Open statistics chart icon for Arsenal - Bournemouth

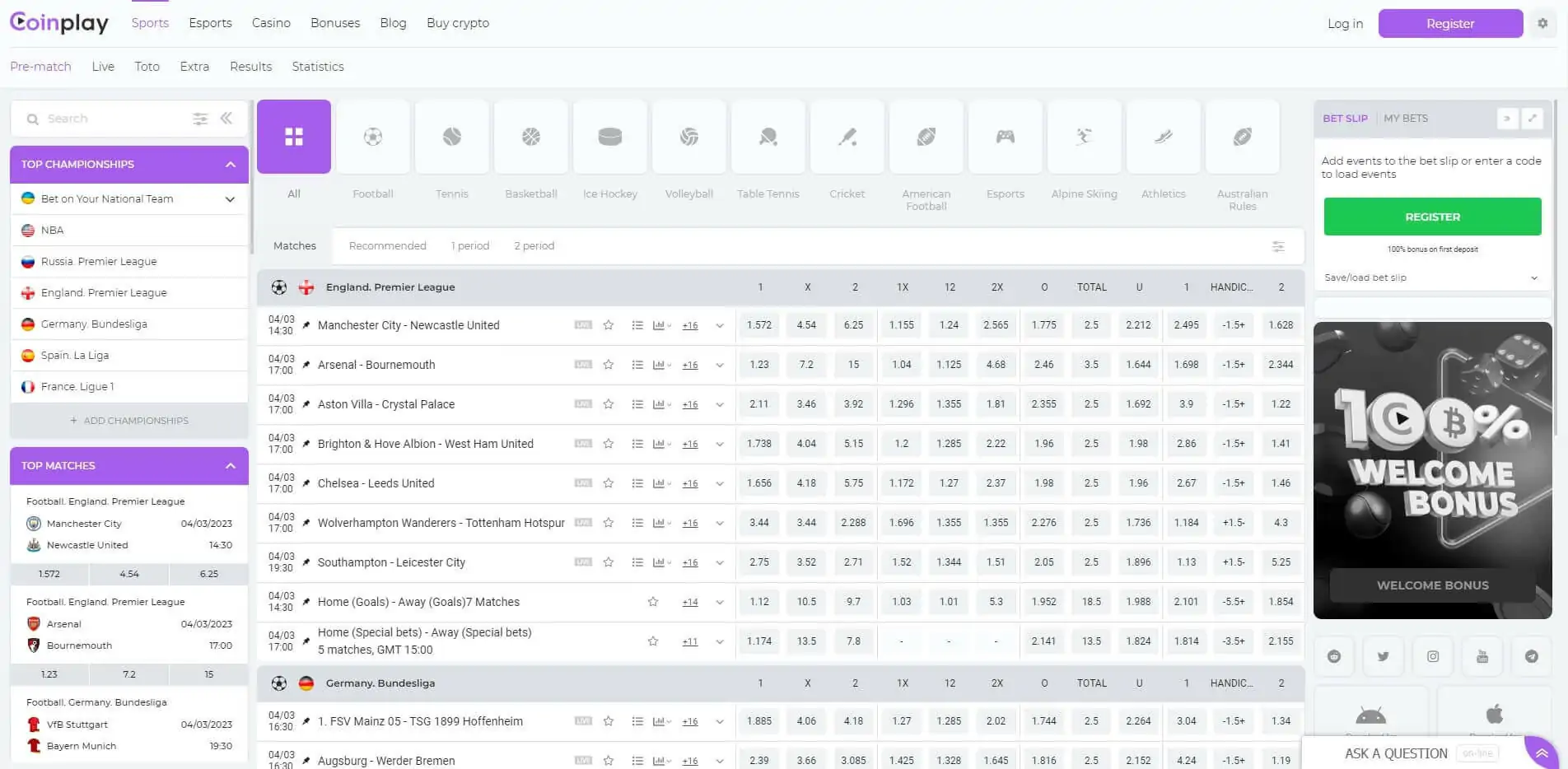(659, 365)
